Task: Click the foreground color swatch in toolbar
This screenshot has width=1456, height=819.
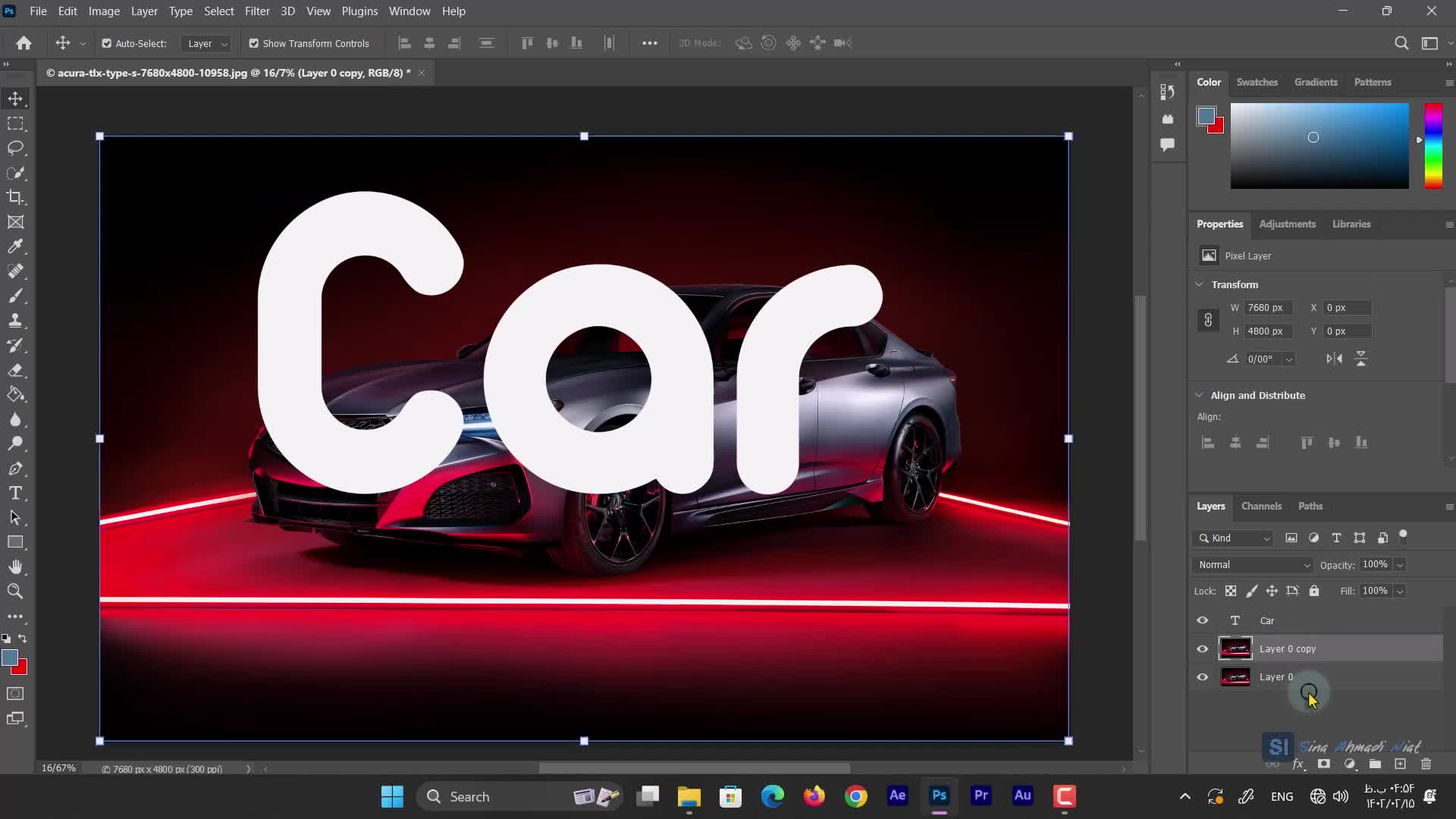Action: click(10, 658)
